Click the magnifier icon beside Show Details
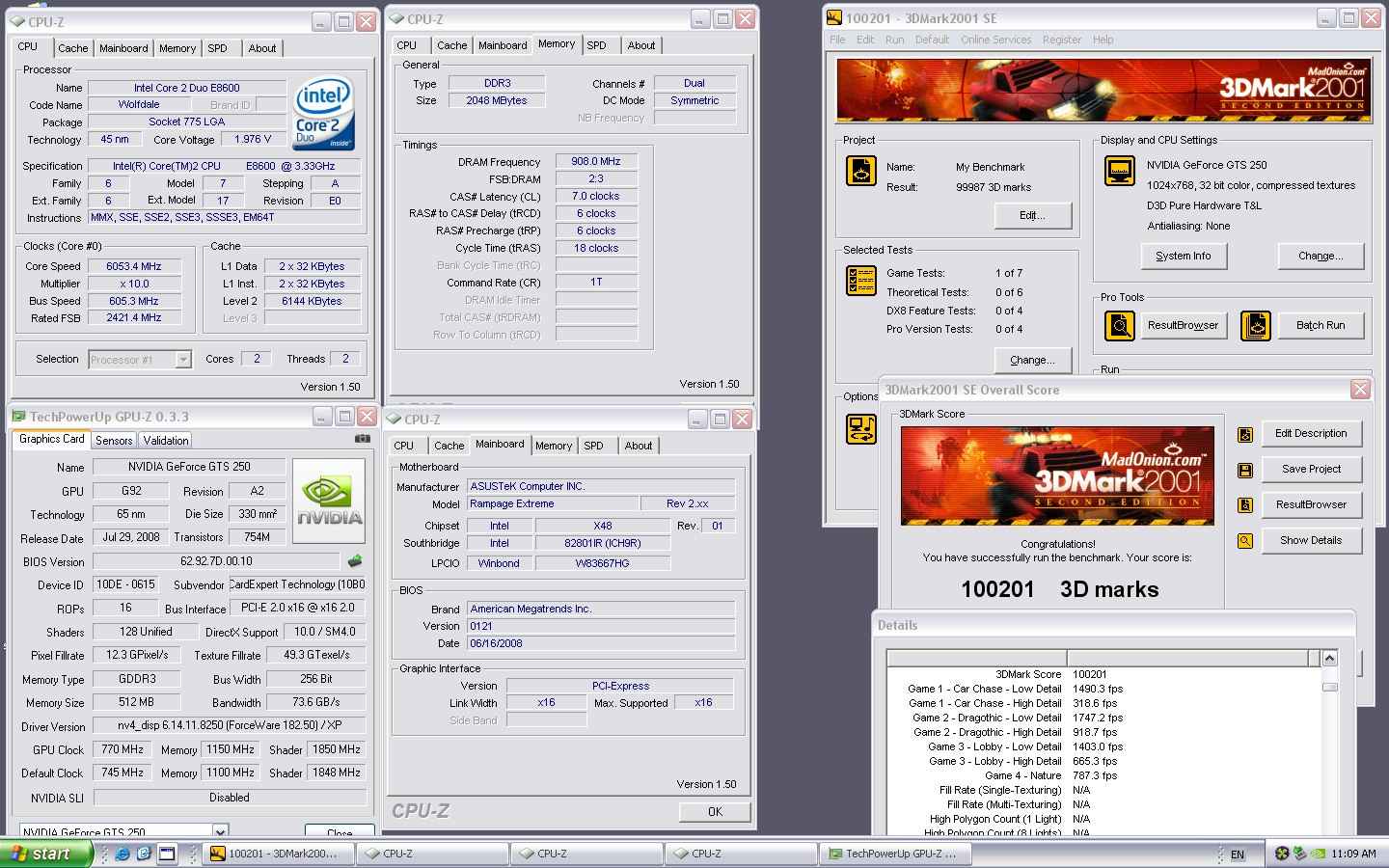Screen dimensions: 1389x868 coord(1245,541)
